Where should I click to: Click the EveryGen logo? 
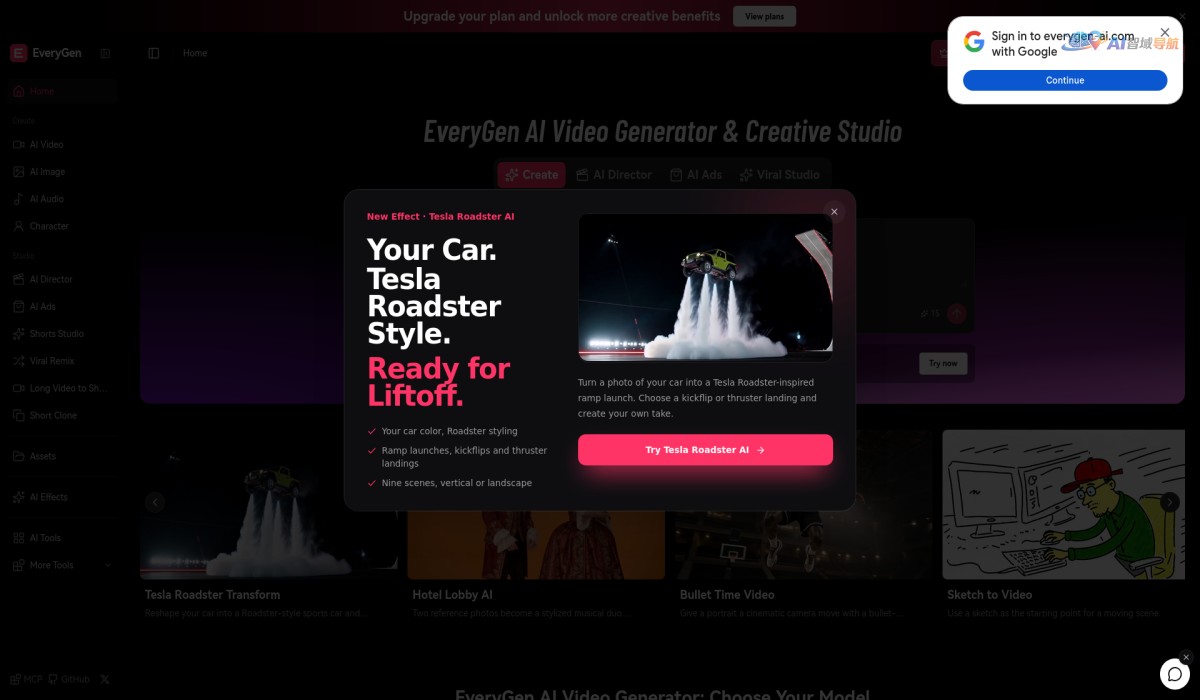[x=46, y=53]
